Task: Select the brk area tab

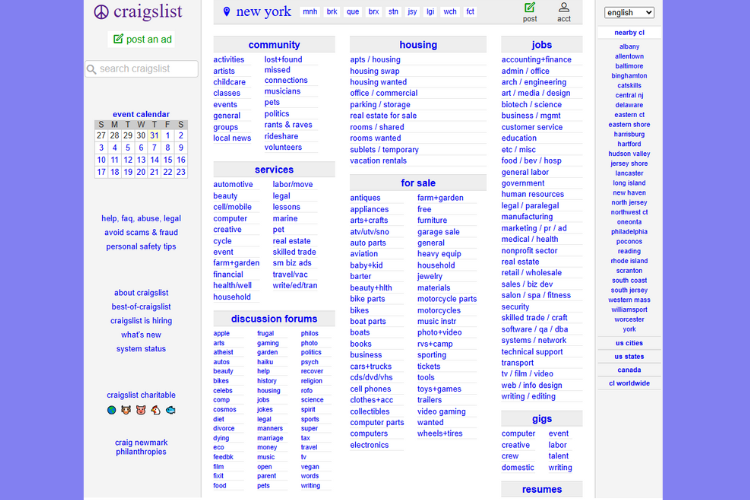Action: tap(332, 11)
